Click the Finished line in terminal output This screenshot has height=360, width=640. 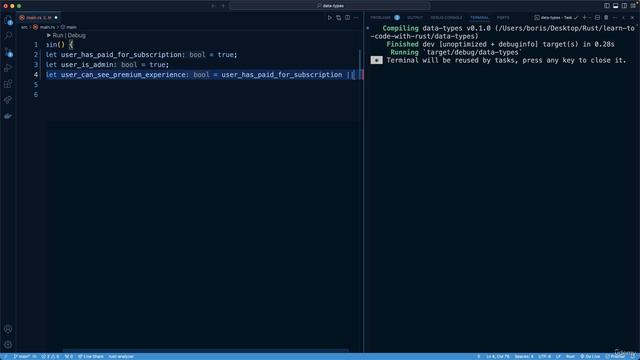[x=500, y=44]
